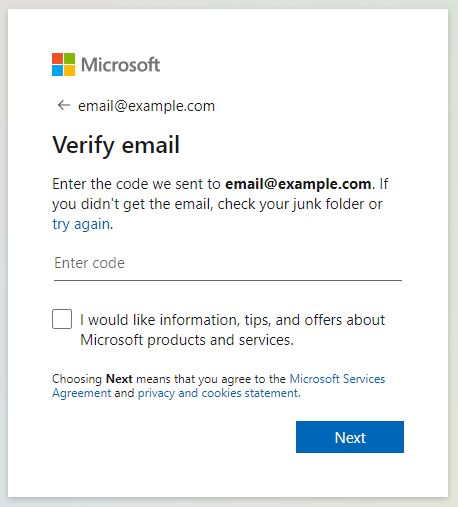This screenshot has height=507, width=458.
Task: Click the 'Microsoft products and services' label line
Action: pyautogui.click(x=187, y=340)
